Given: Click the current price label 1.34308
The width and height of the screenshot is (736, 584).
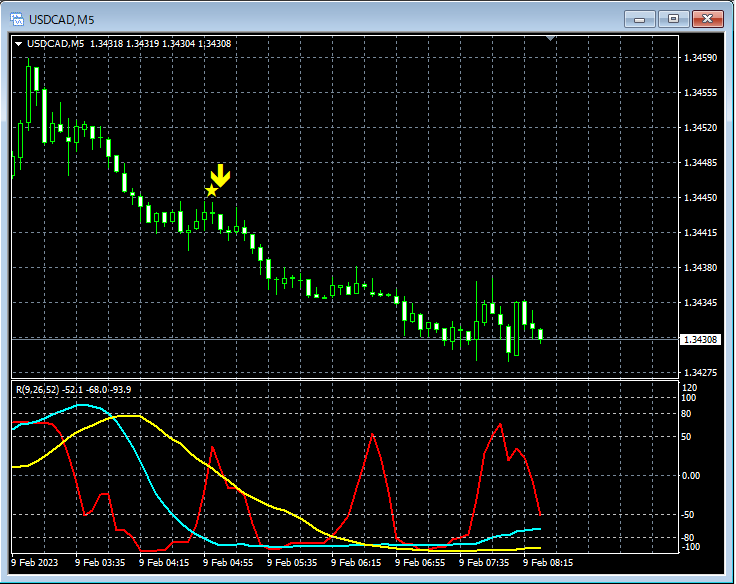Looking at the screenshot, I should pos(701,340).
